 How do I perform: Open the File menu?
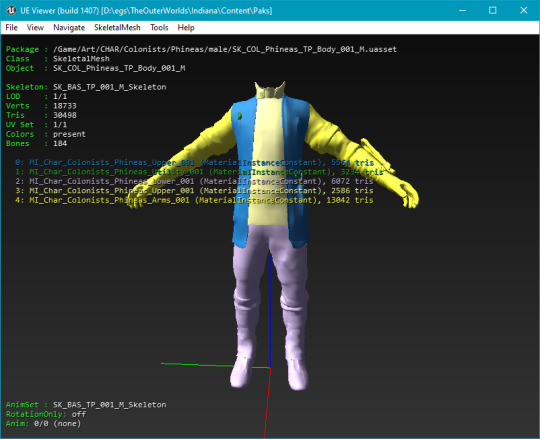[x=11, y=28]
